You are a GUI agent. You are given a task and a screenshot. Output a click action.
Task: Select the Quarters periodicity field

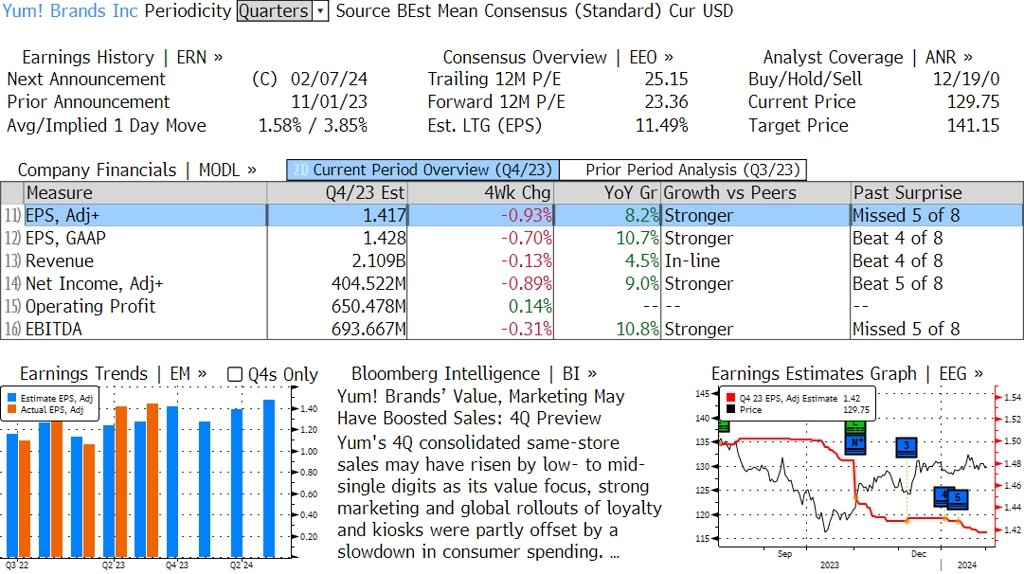(x=274, y=11)
